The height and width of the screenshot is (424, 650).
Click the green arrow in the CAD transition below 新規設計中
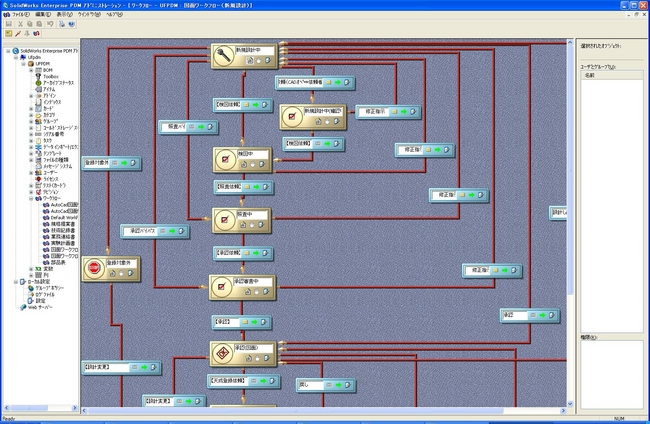[337, 82]
